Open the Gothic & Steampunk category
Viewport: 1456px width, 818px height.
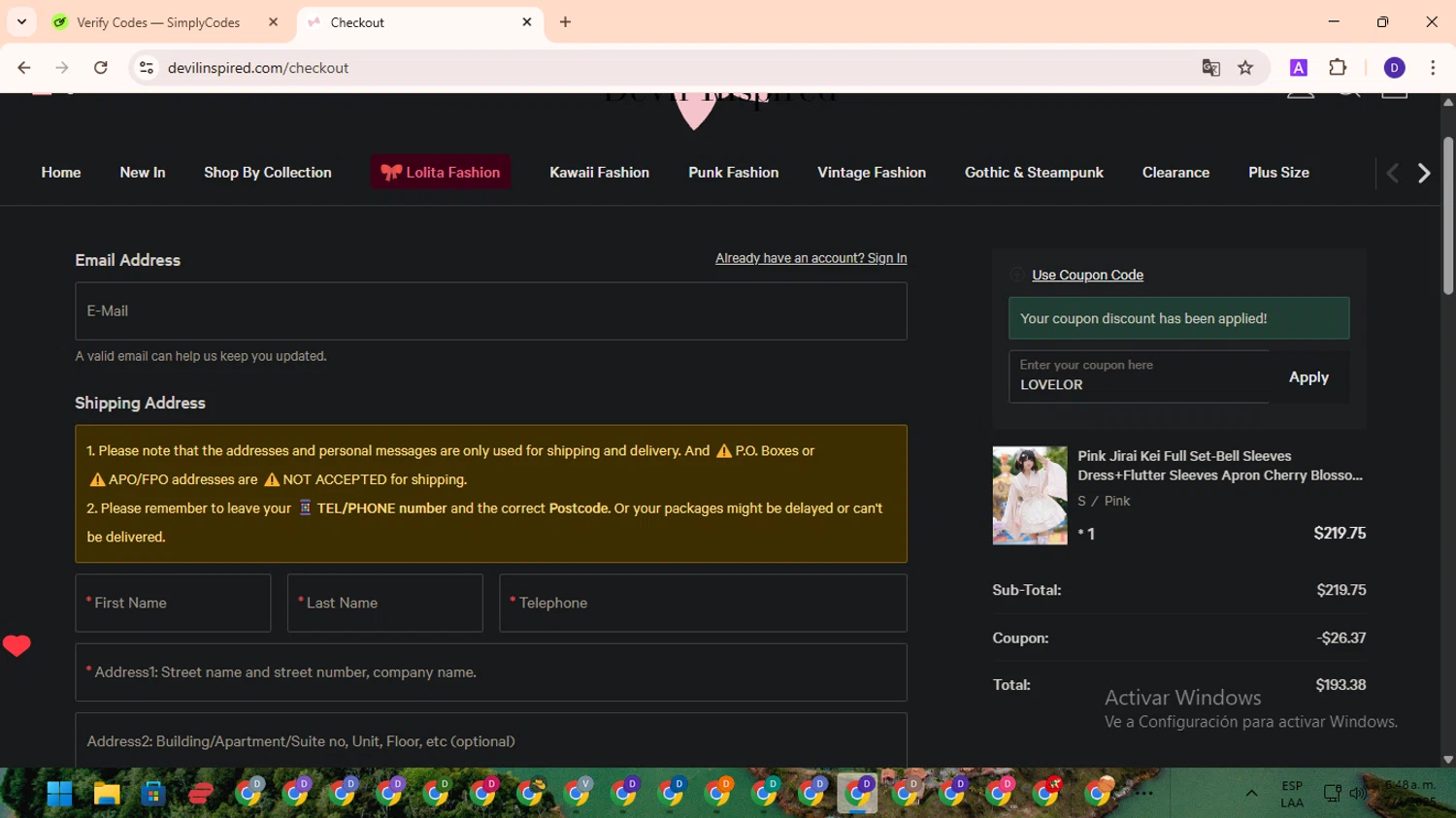click(1034, 173)
